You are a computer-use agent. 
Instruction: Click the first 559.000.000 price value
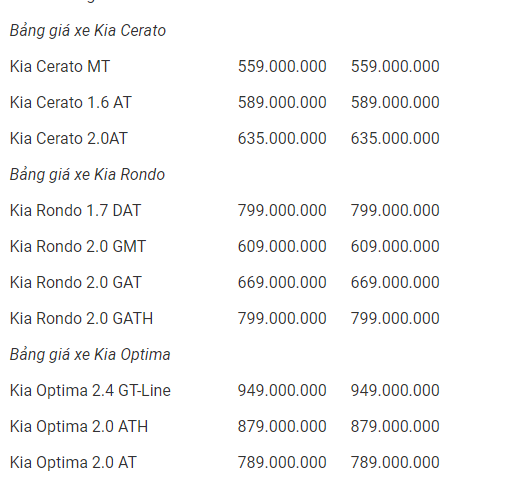point(282,66)
